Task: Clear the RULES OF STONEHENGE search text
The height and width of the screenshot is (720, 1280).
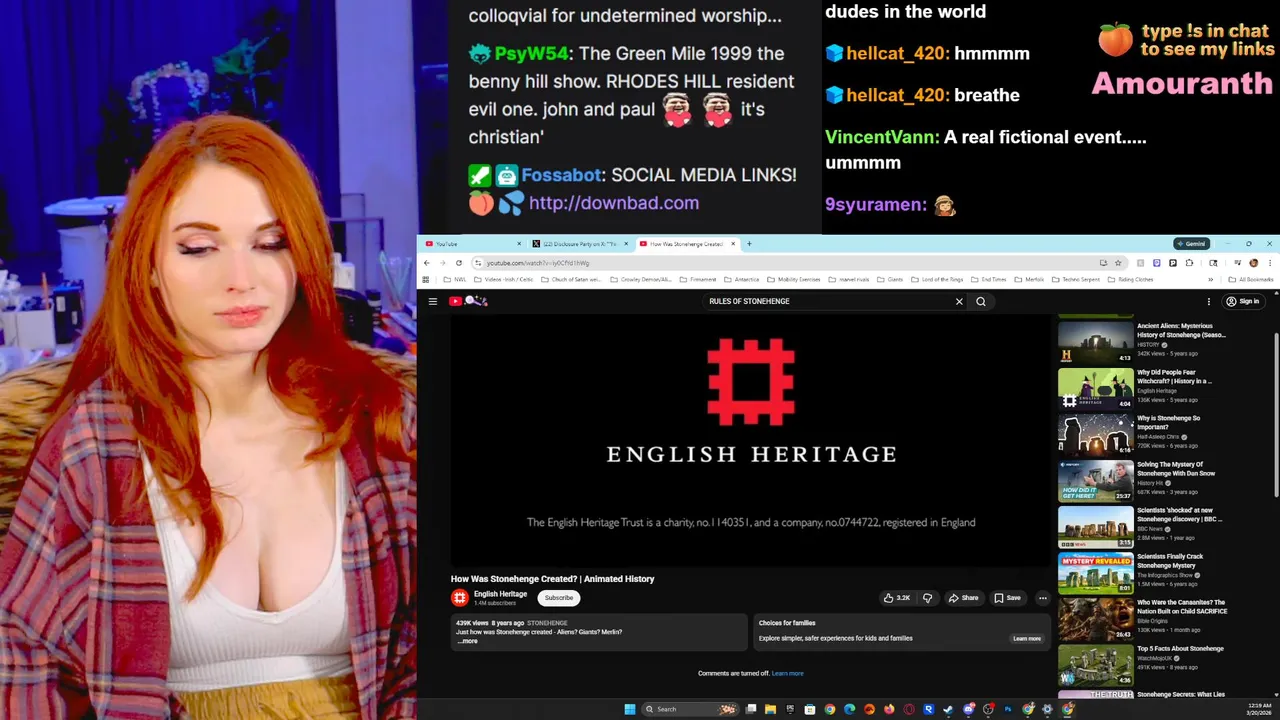Action: 959,301
